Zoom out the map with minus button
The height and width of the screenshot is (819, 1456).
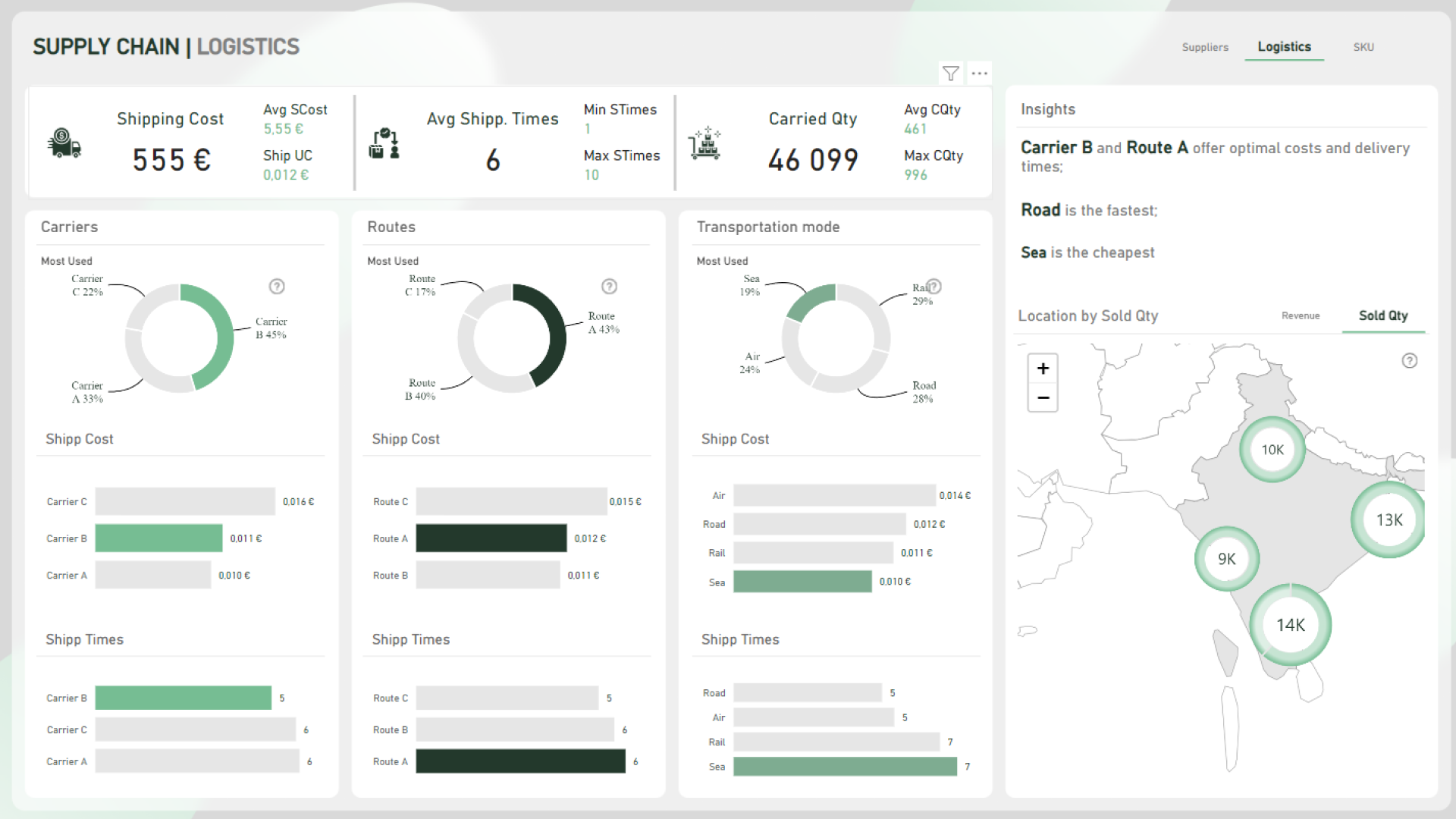click(1043, 397)
